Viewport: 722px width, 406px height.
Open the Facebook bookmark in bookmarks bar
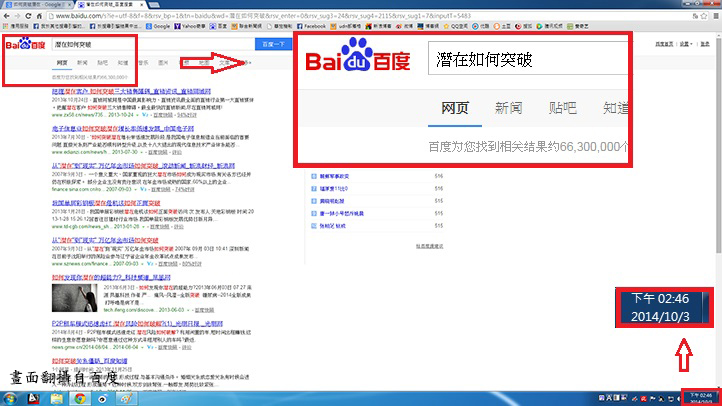tap(311, 26)
